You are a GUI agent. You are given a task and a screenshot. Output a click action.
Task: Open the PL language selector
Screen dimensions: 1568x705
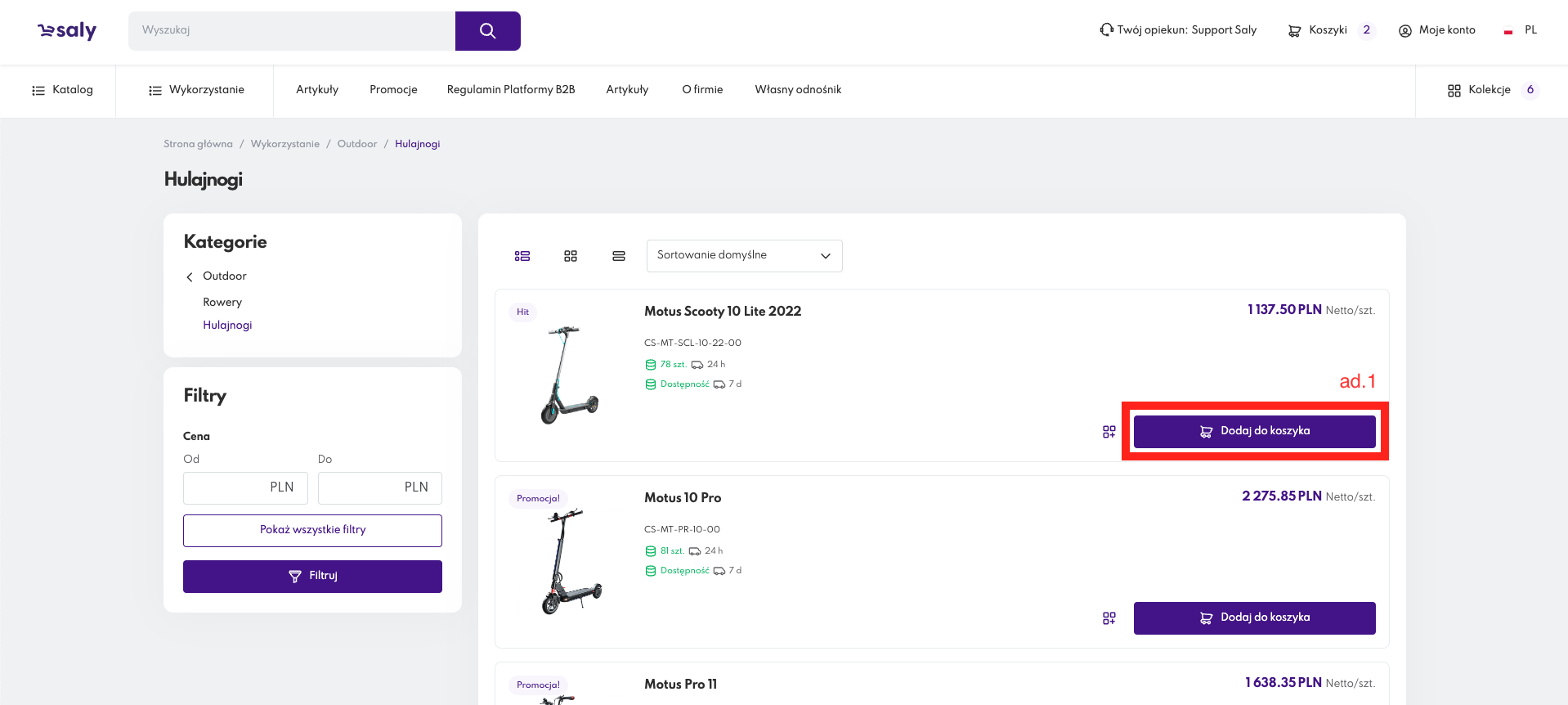[x=1521, y=30]
